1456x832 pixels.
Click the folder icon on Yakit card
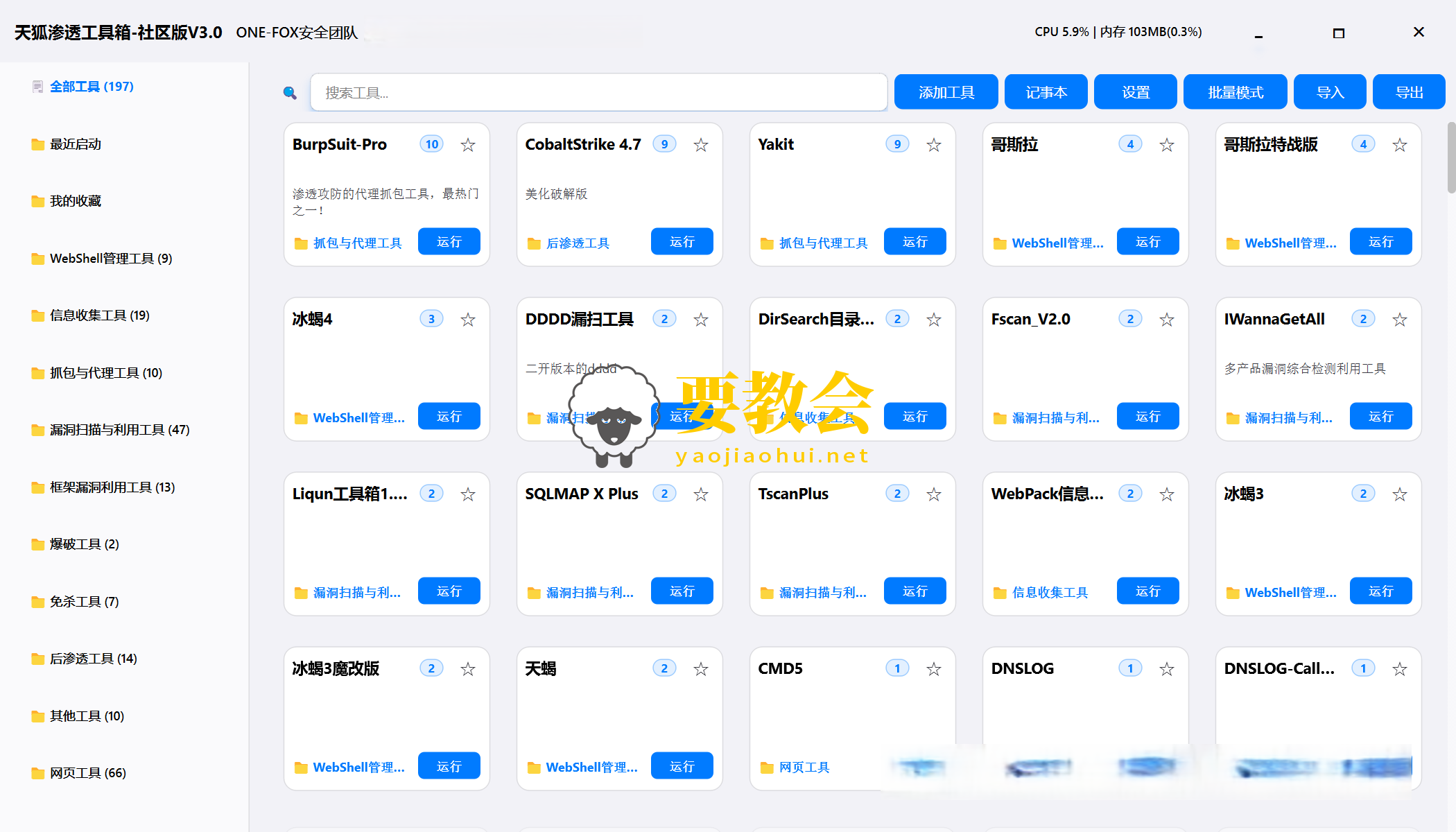[x=768, y=243]
